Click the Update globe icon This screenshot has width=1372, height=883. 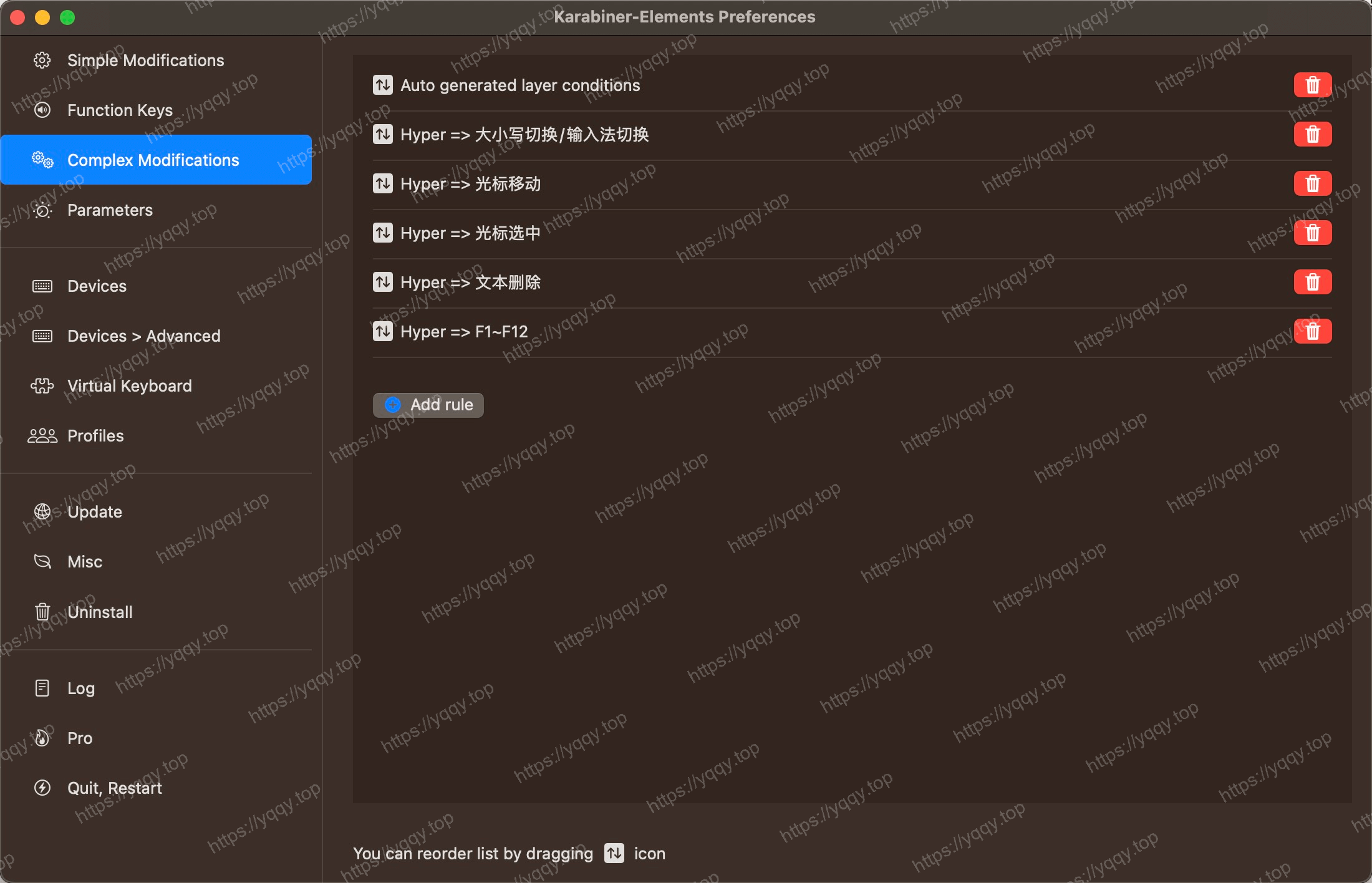pos(42,512)
